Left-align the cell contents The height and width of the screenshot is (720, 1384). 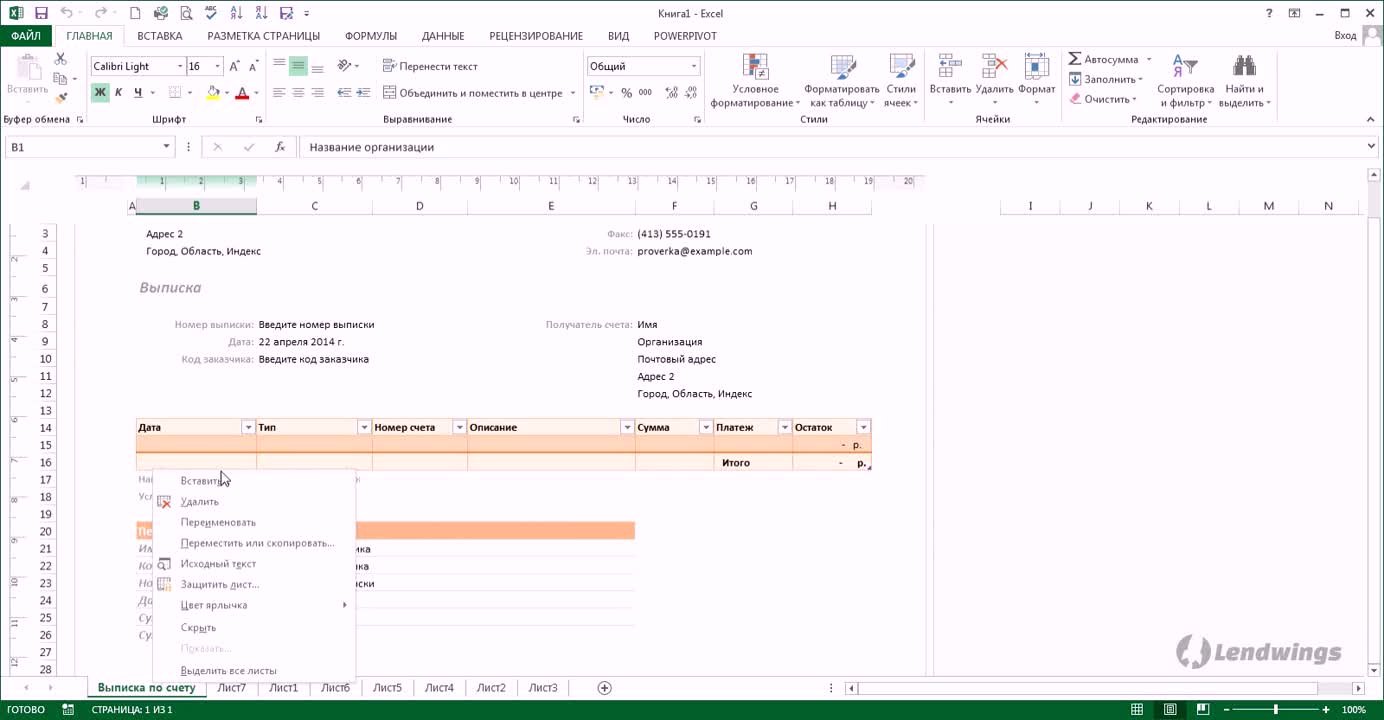(x=279, y=93)
